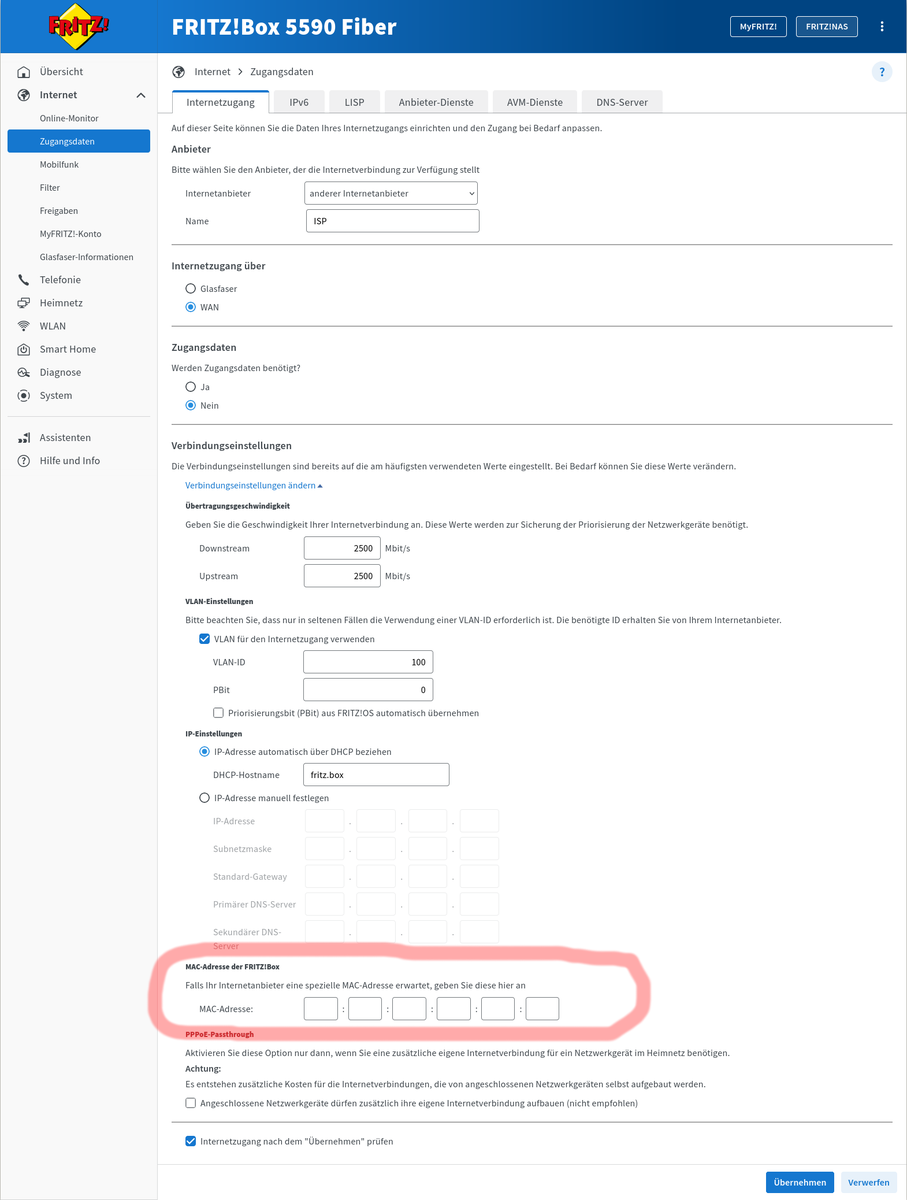
Task: Collapse Verbindungseinstellungen ändern link
Action: 254,485
